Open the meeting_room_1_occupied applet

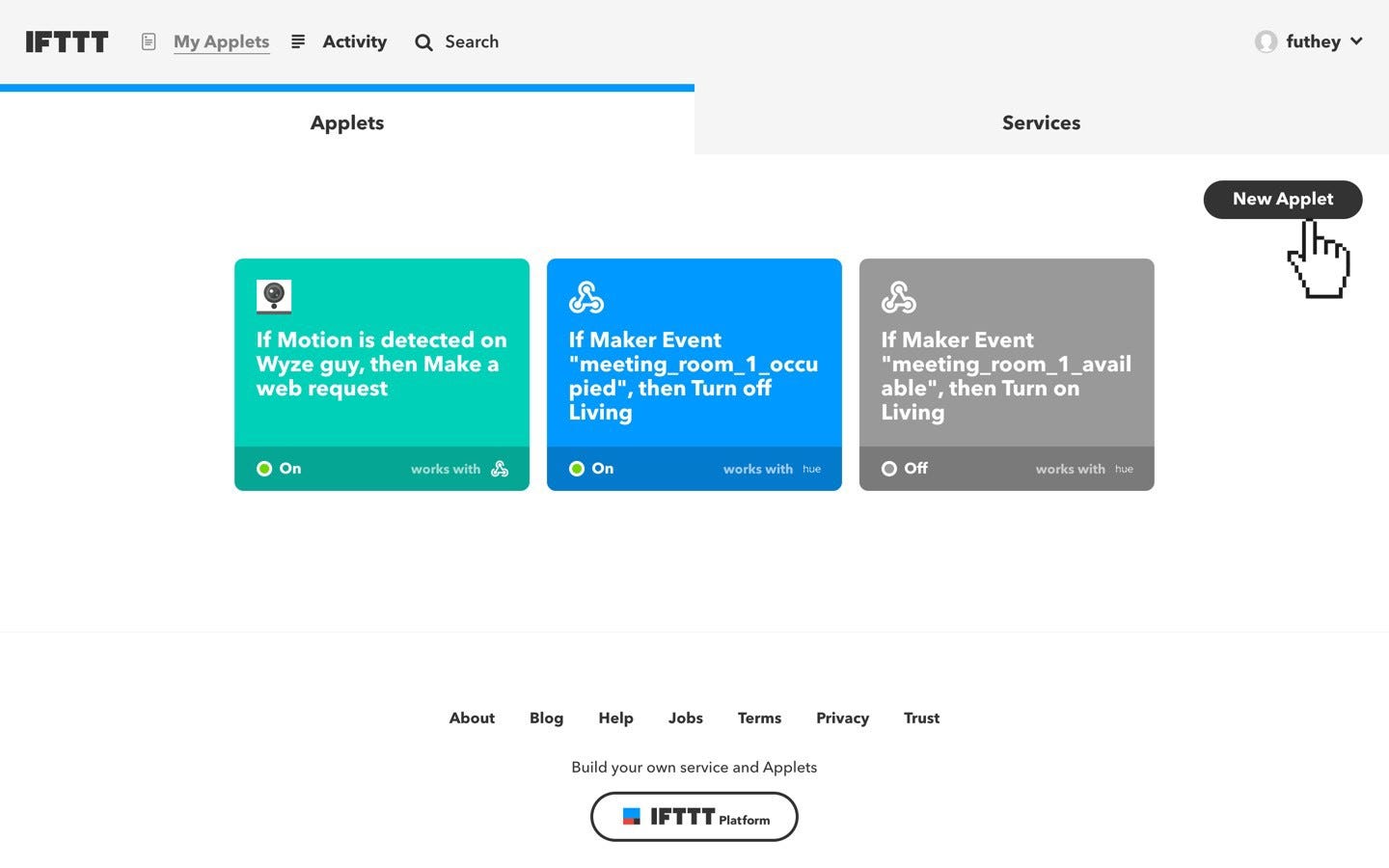[694, 376]
